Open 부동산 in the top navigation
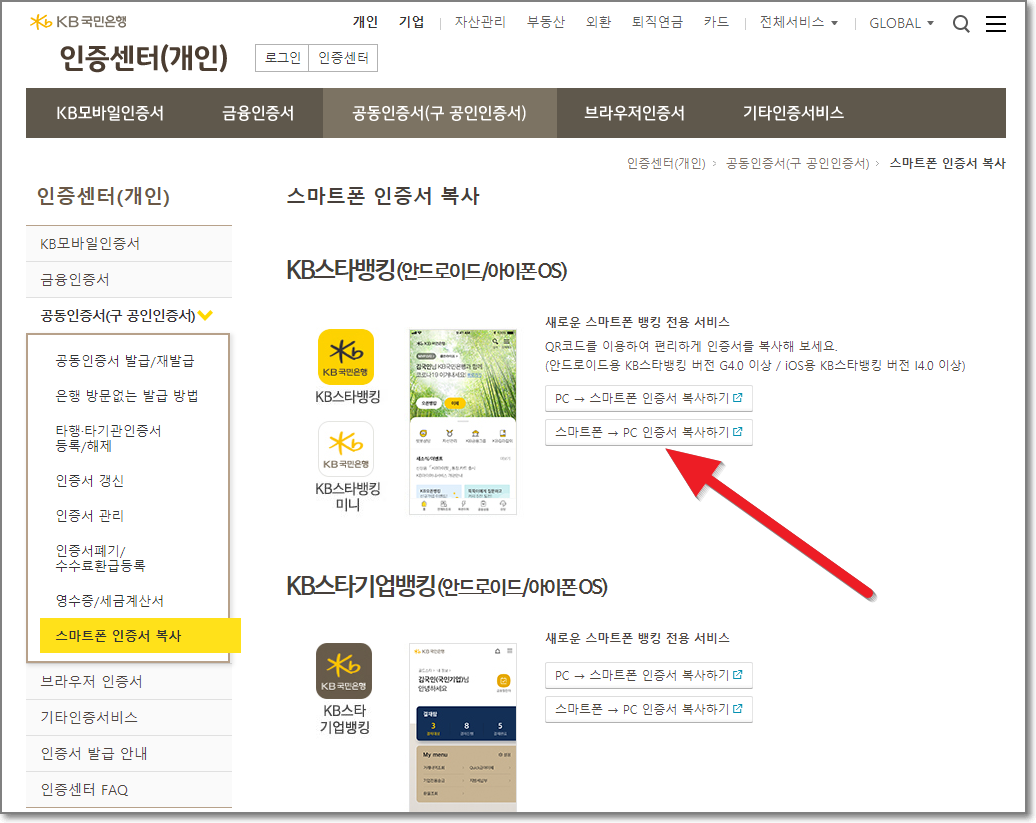This screenshot has height=823, width=1036. [x=545, y=22]
